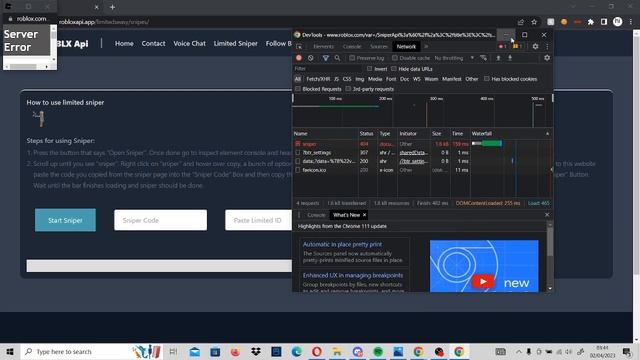This screenshot has height=360, width=640.
Task: Bookmark this page with star icon
Action: click(534, 22)
